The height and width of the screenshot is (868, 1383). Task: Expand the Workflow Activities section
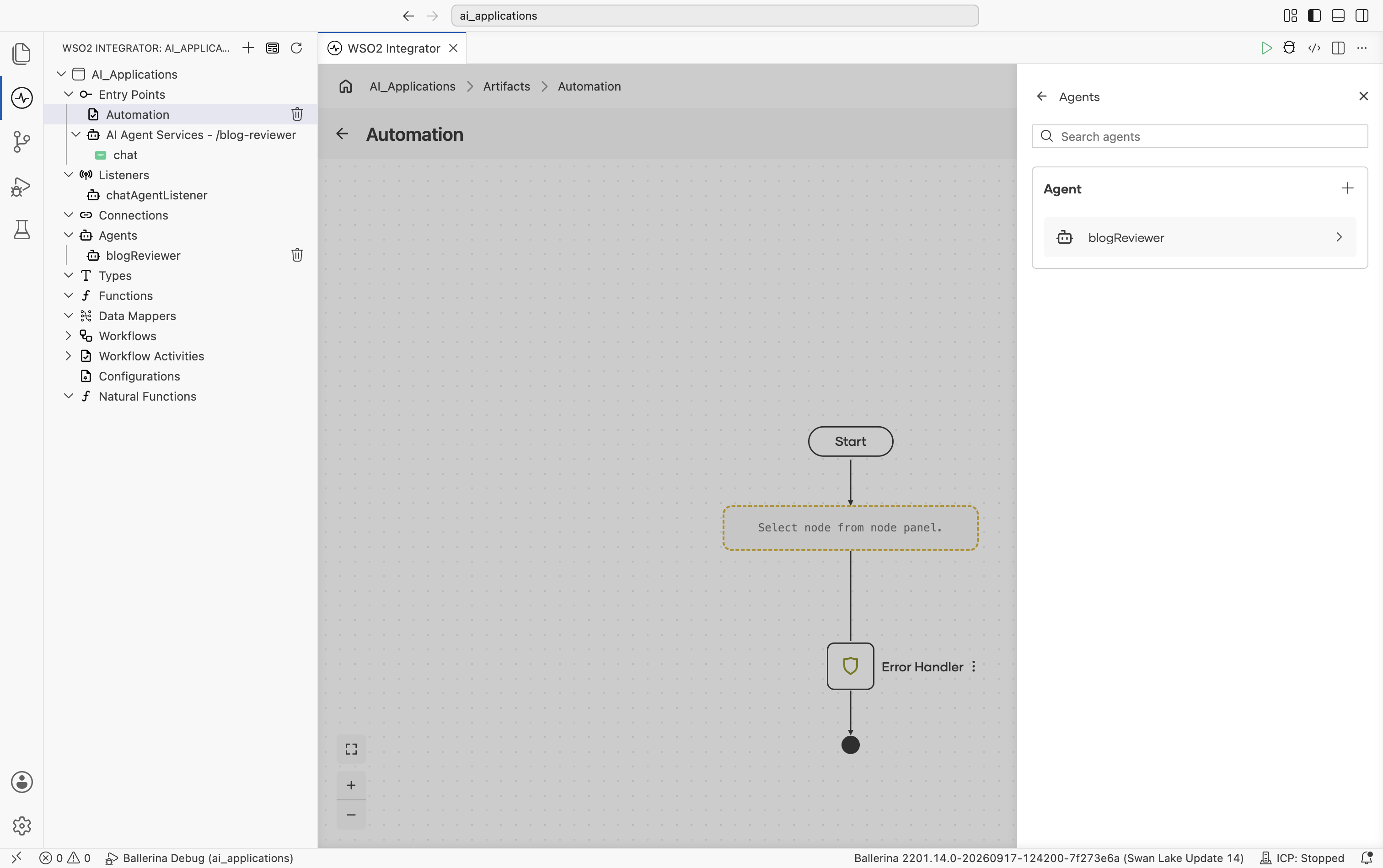(x=68, y=356)
